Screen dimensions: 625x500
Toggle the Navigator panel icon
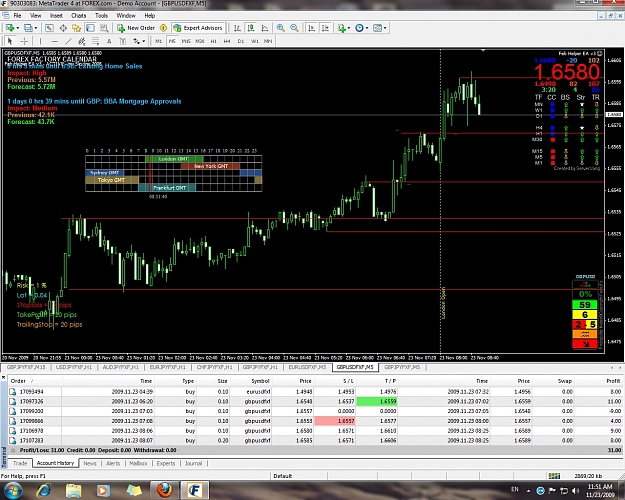point(77,28)
